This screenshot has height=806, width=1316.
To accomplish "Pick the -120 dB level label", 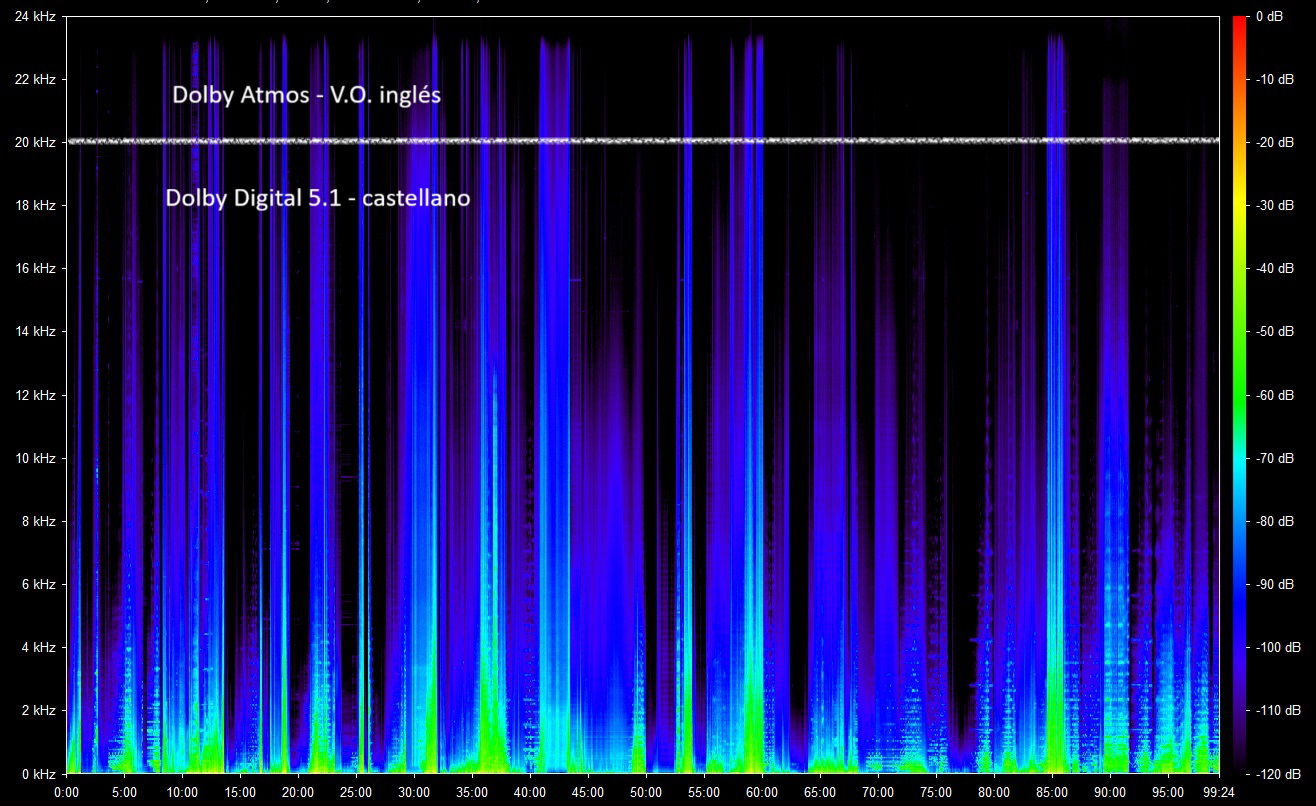I will click(x=1278, y=773).
